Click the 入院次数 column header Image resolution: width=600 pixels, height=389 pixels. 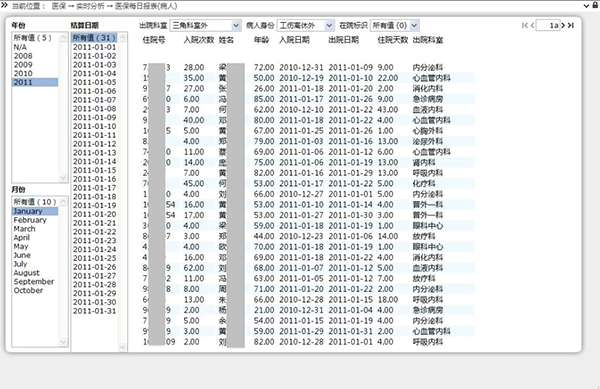(199, 40)
